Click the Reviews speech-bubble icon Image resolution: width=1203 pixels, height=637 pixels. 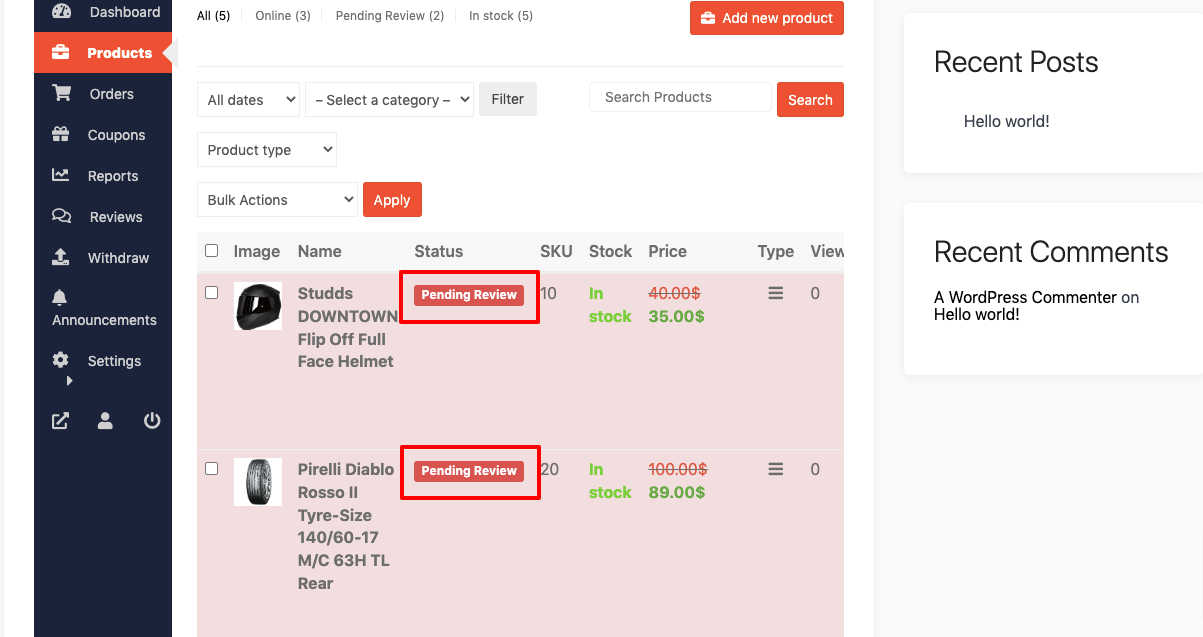pyautogui.click(x=61, y=216)
